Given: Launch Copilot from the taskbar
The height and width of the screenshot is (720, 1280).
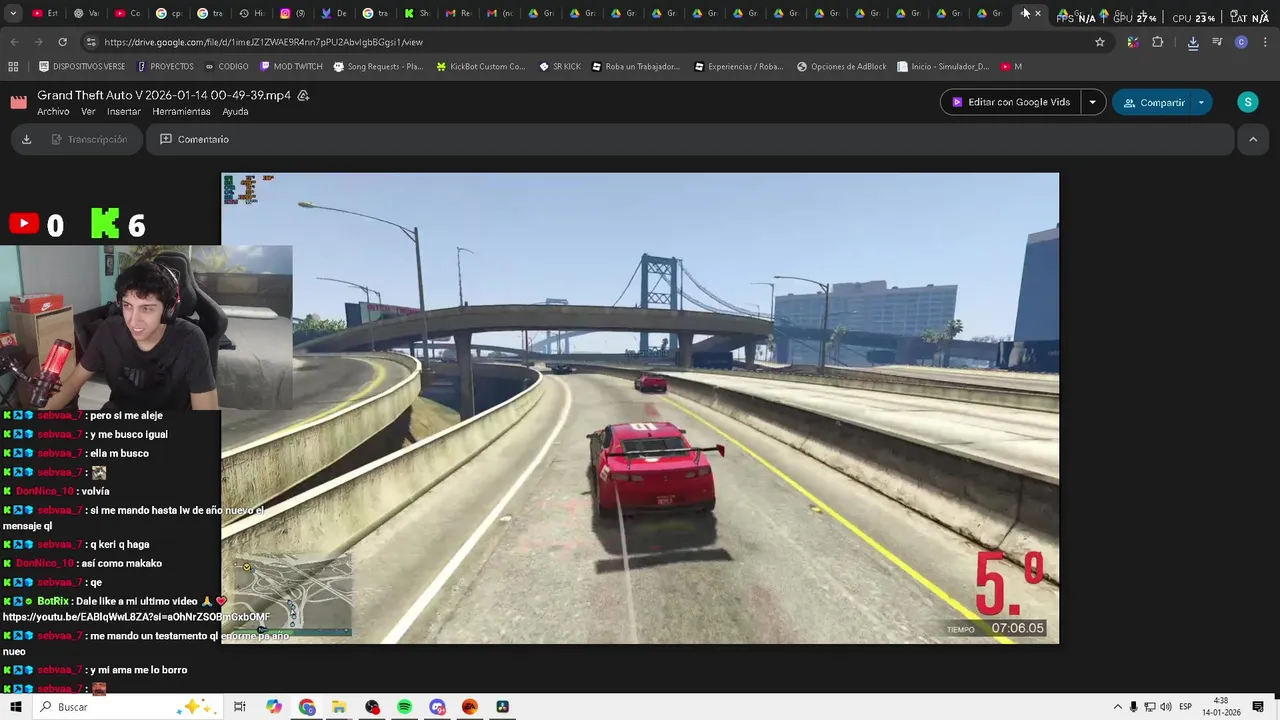Looking at the screenshot, I should point(273,707).
